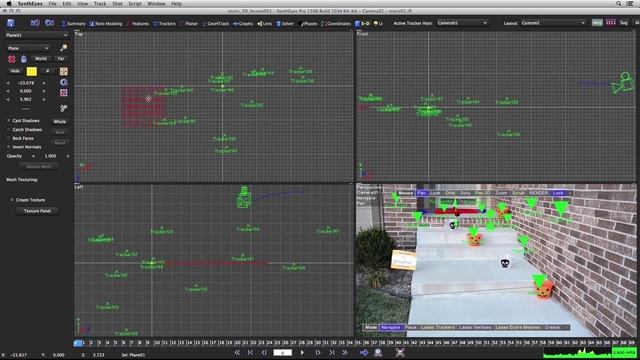Toggle Invert Normals checkbox

pos(9,147)
